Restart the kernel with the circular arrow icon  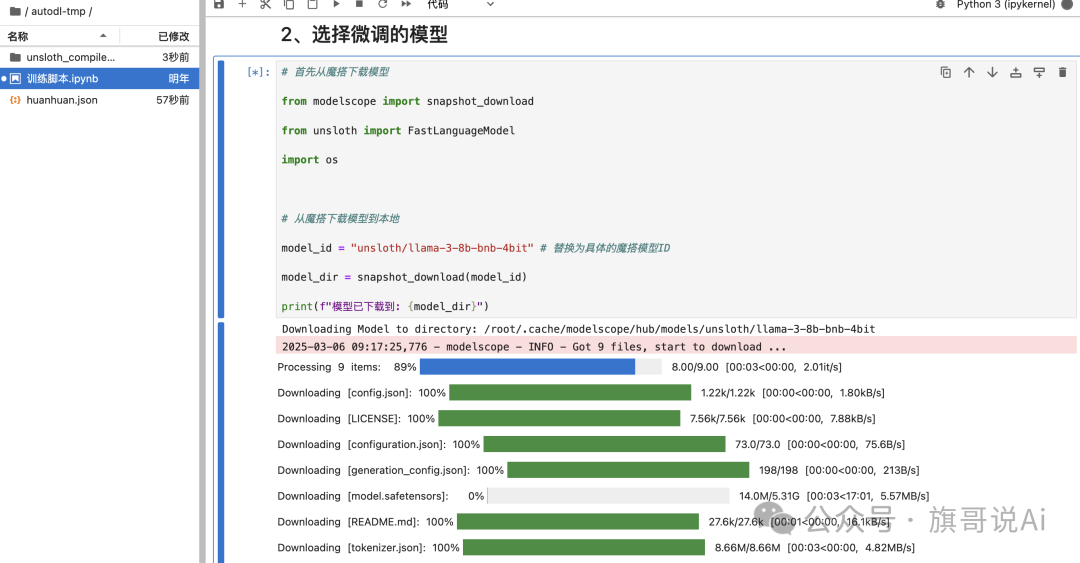tap(382, 4)
